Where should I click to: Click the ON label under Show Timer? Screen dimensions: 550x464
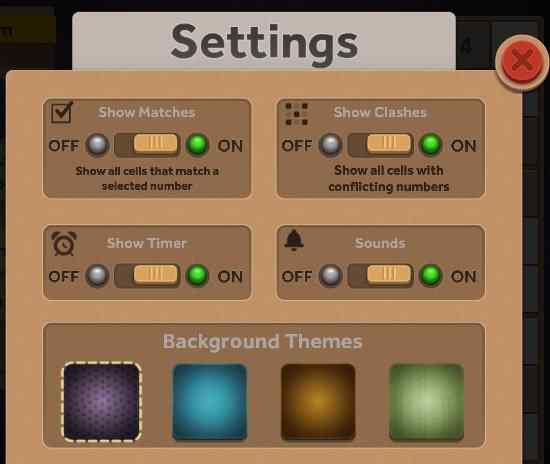230,277
